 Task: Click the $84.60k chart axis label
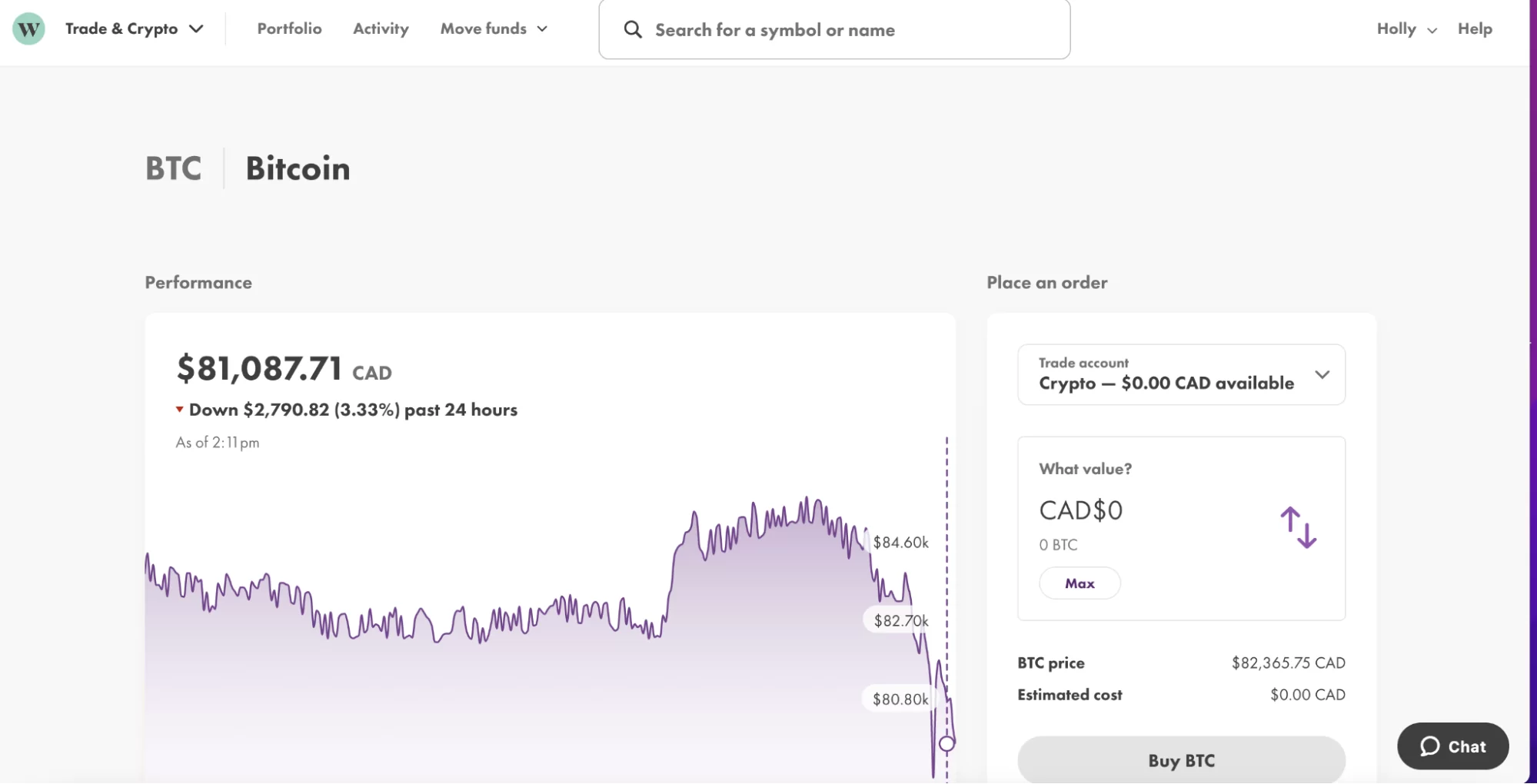(900, 543)
